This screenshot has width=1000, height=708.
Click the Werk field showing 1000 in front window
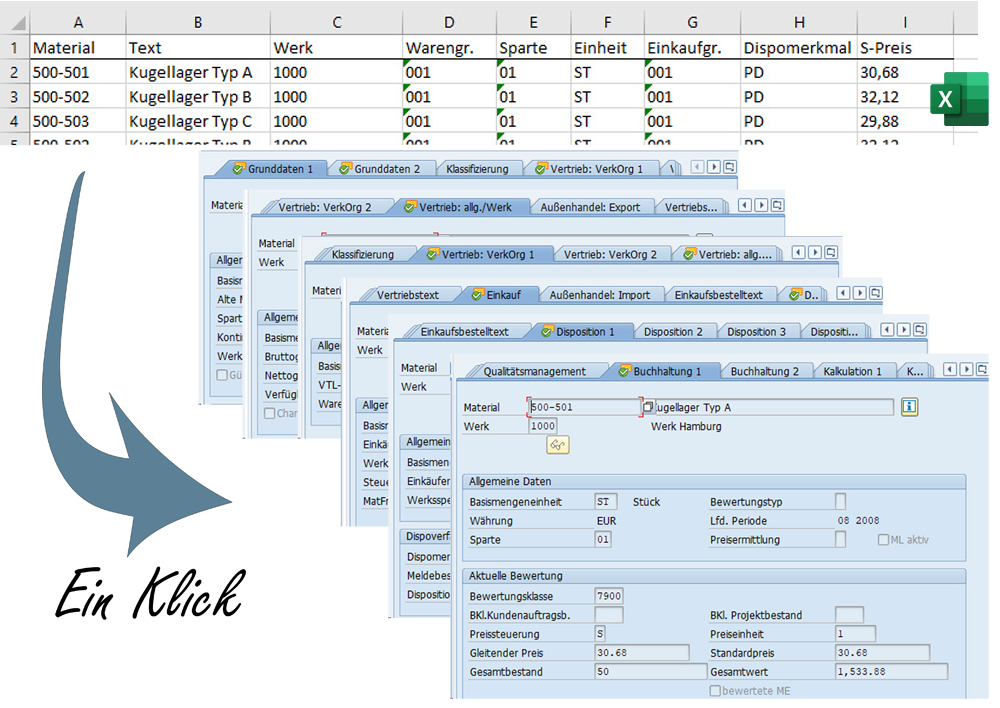pos(543,425)
